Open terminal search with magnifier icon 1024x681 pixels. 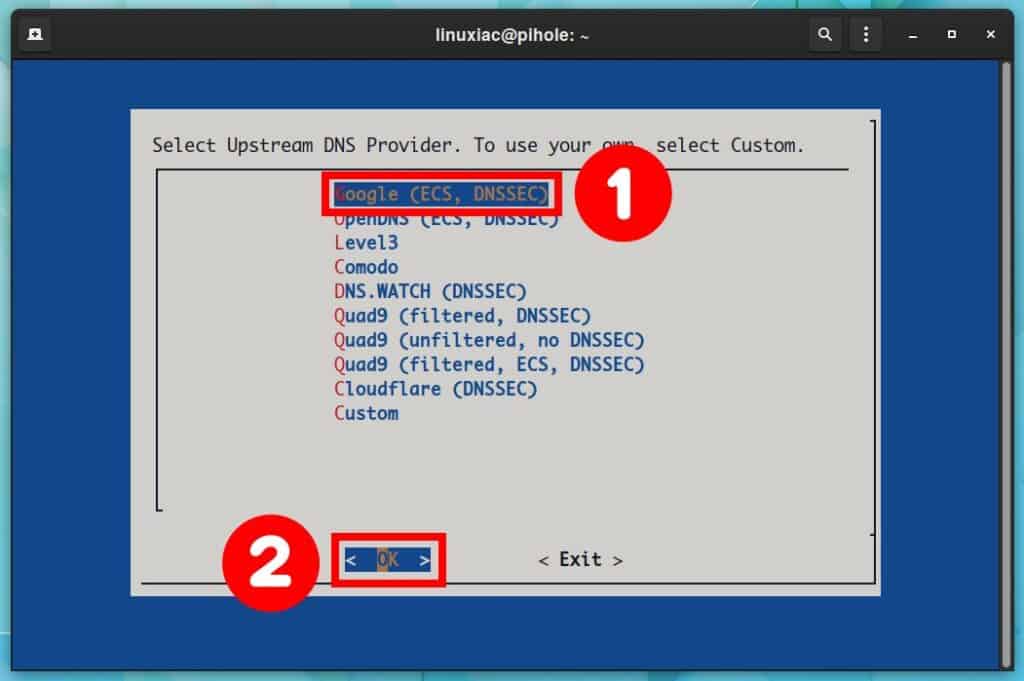click(825, 34)
